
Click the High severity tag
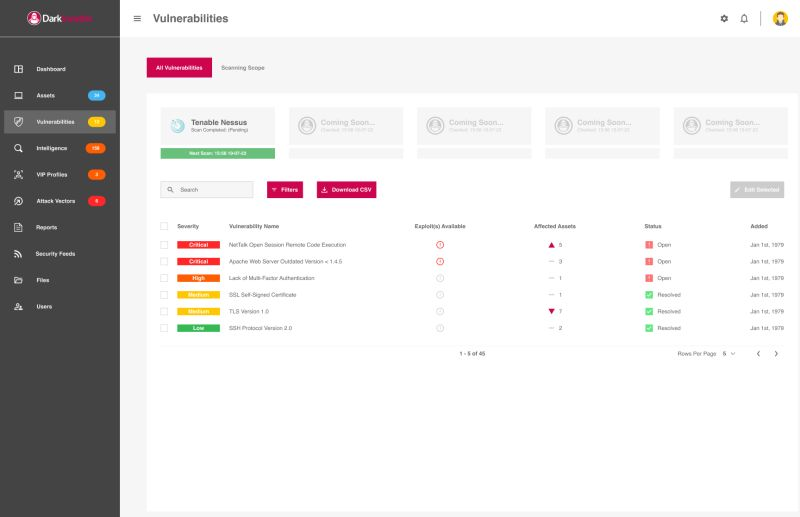198,278
